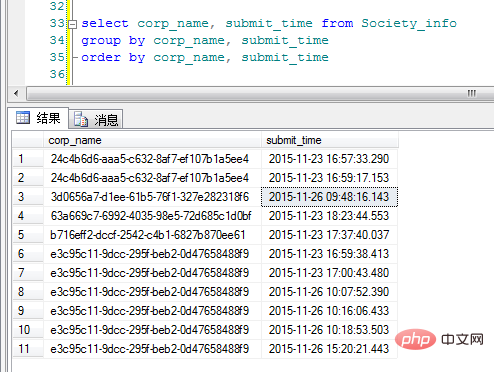Select row header number 5
Screen dimensions: 494x372
28,235
